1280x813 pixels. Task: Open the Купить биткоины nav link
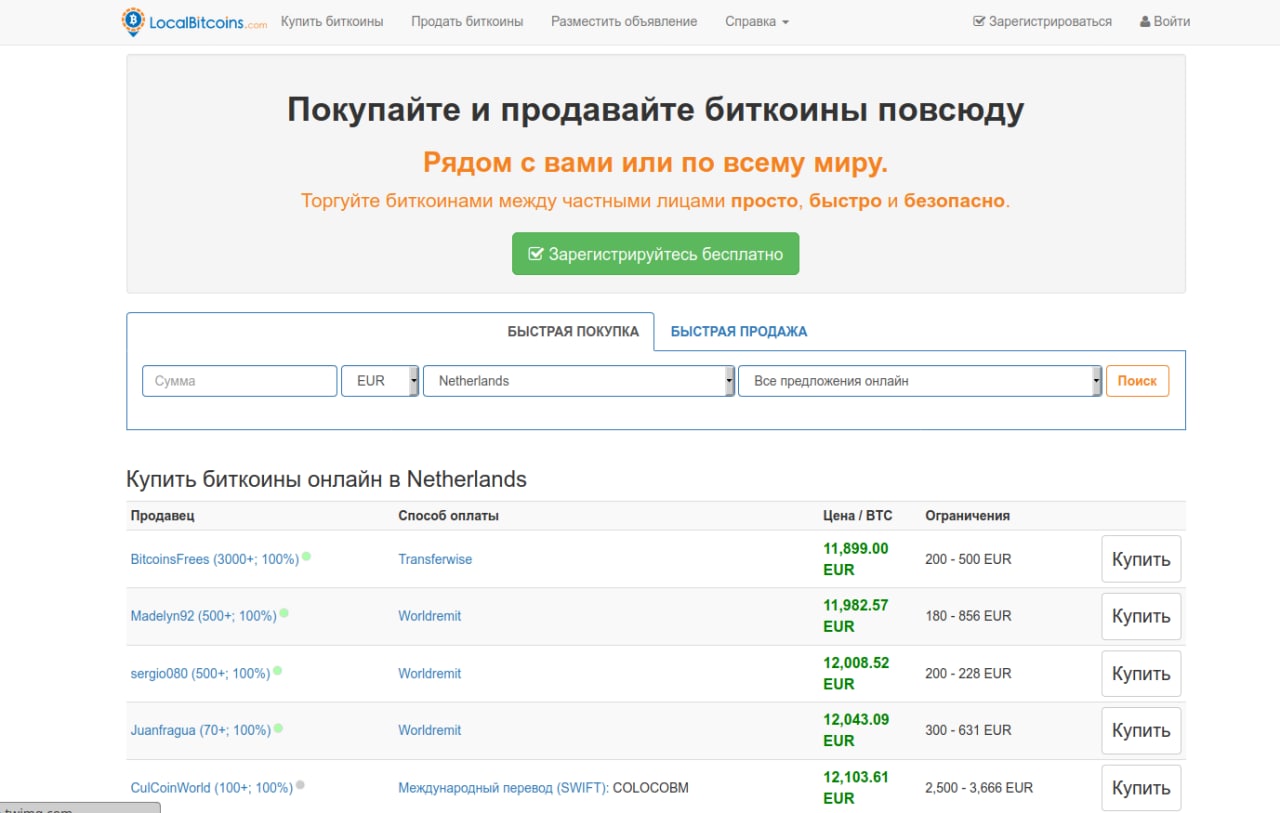click(x=332, y=21)
